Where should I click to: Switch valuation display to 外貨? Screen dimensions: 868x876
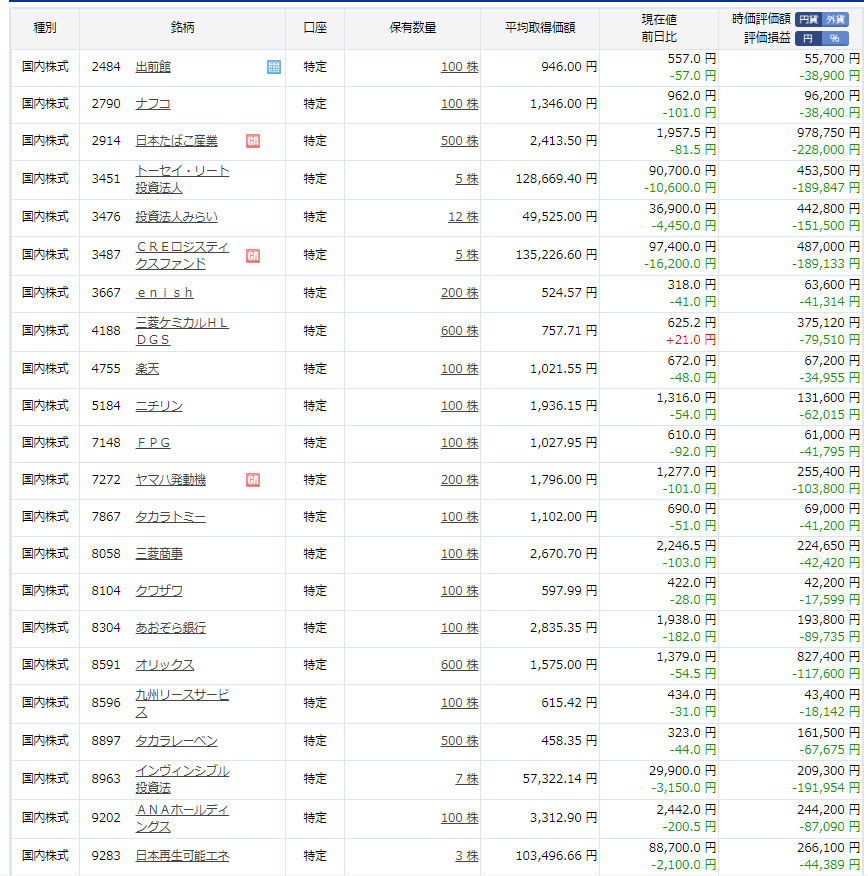(835, 20)
